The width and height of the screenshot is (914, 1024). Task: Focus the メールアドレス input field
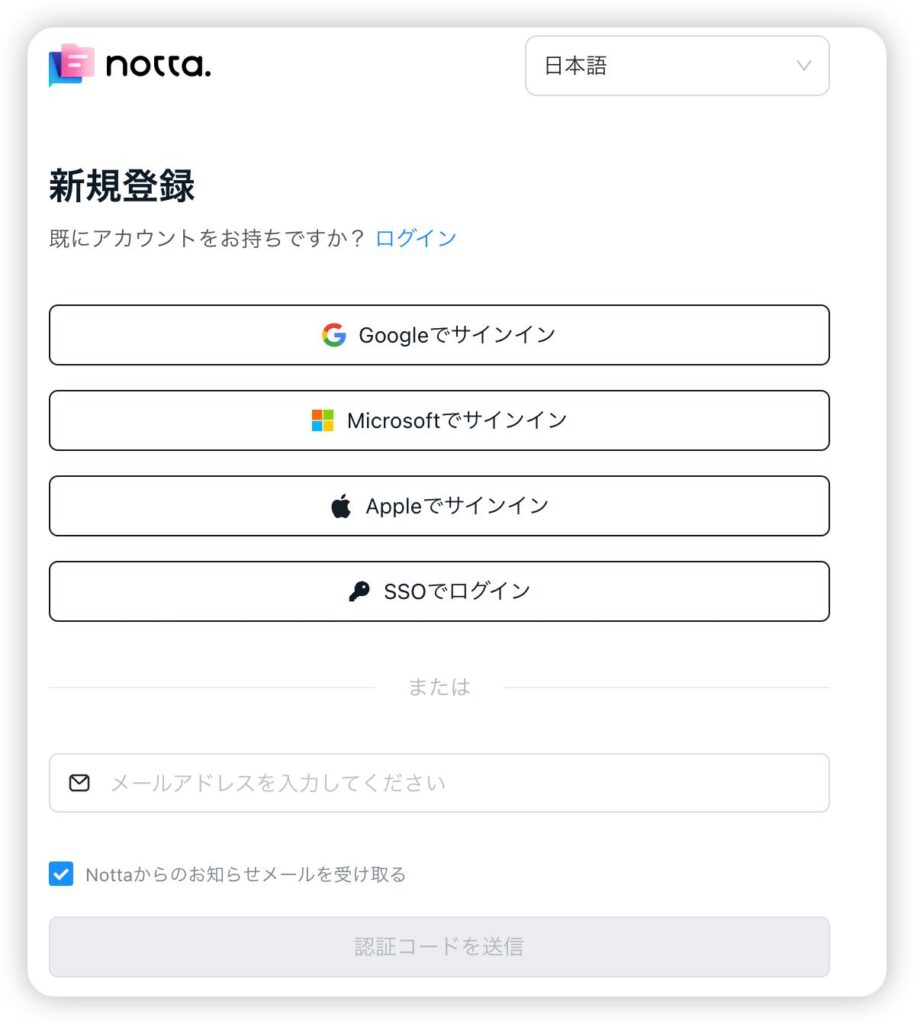point(460,783)
